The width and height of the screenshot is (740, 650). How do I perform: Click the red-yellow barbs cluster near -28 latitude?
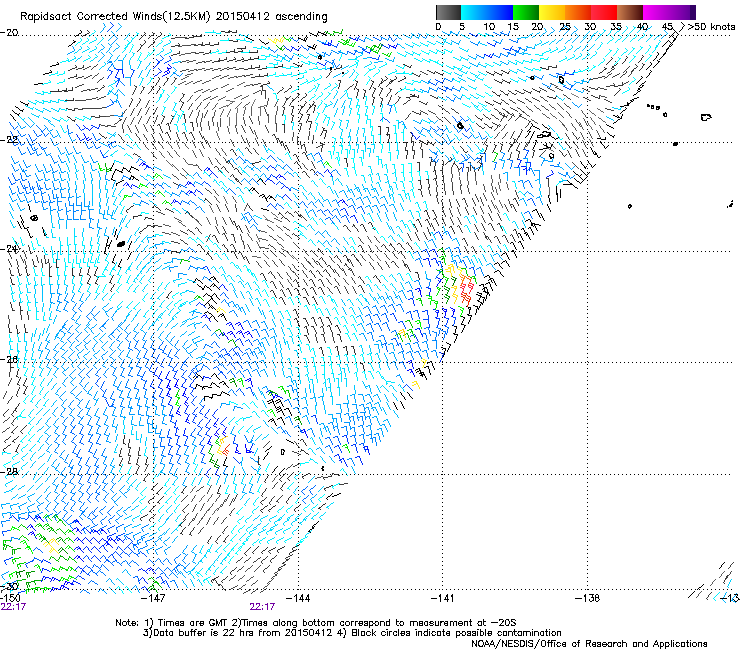(223, 447)
